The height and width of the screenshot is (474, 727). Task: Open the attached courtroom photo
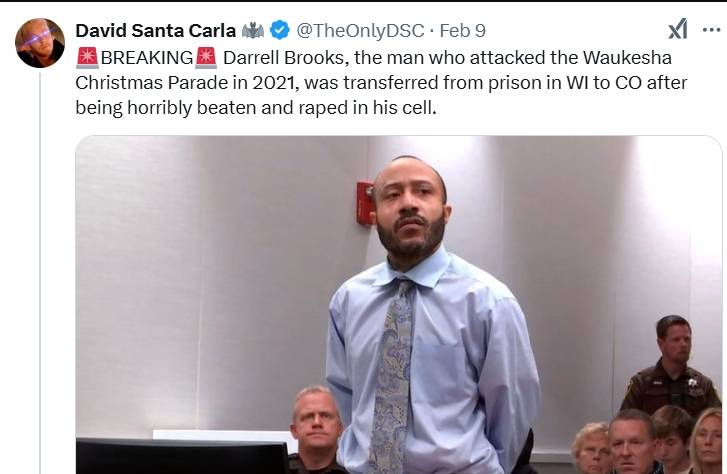tap(399, 305)
